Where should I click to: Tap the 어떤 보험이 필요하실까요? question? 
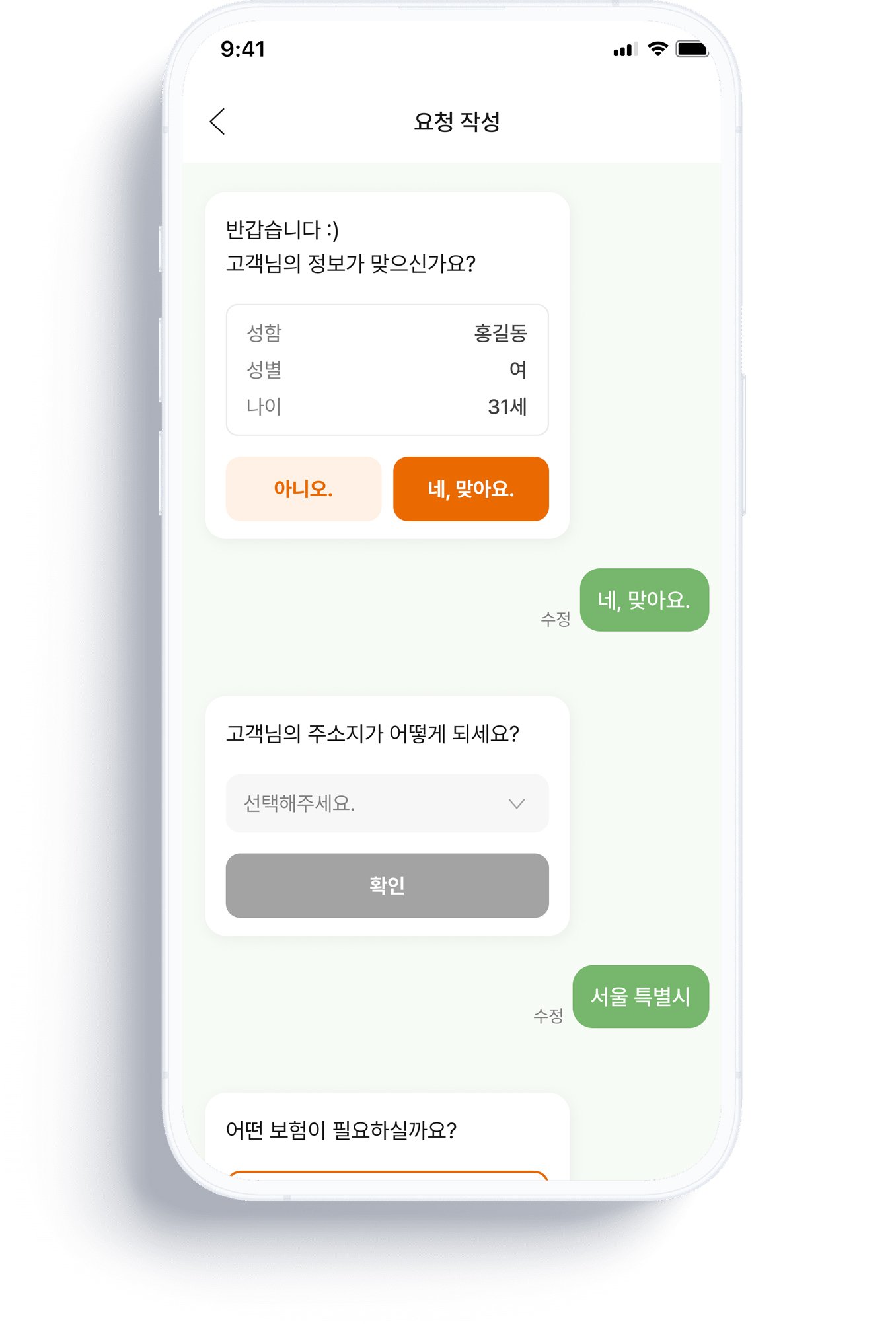click(341, 1130)
